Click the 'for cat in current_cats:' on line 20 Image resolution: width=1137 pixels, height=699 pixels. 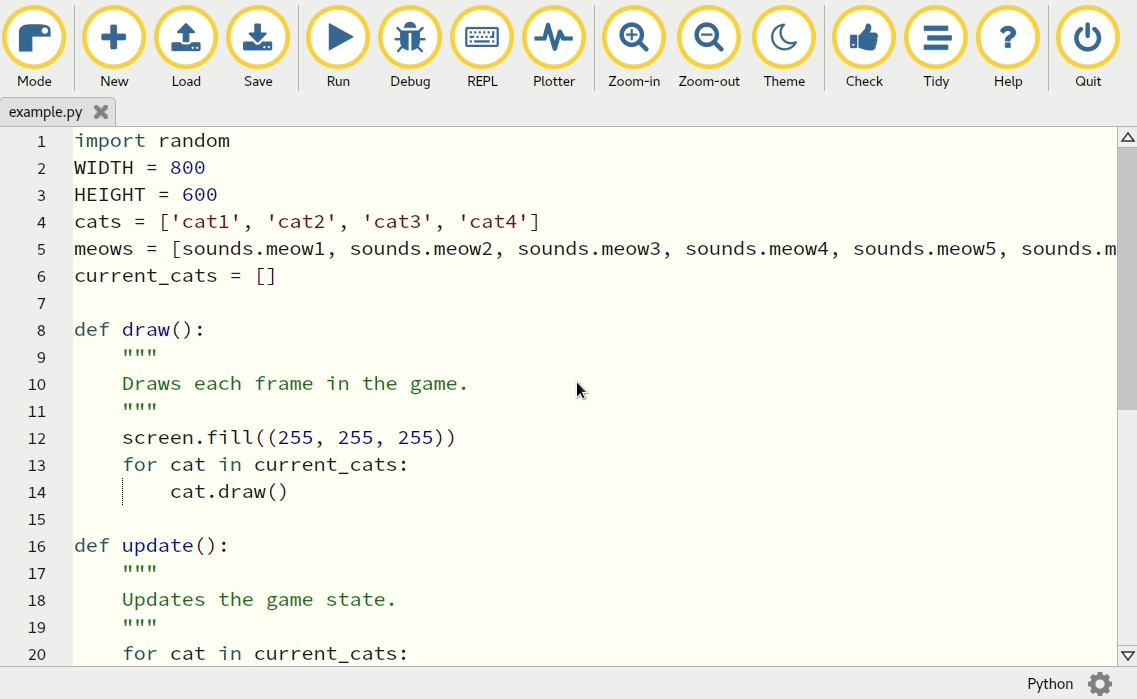265,654
